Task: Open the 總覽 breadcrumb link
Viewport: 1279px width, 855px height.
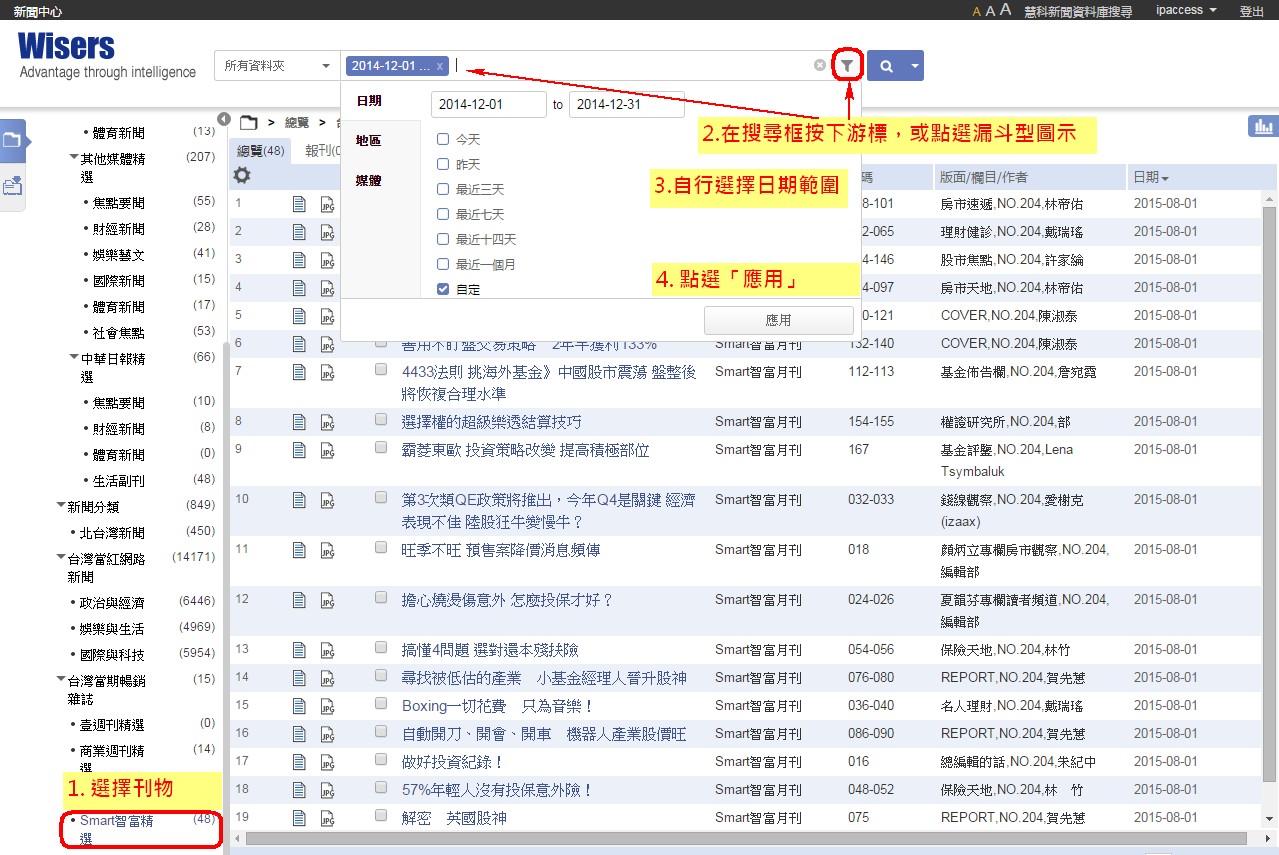Action: [x=297, y=123]
